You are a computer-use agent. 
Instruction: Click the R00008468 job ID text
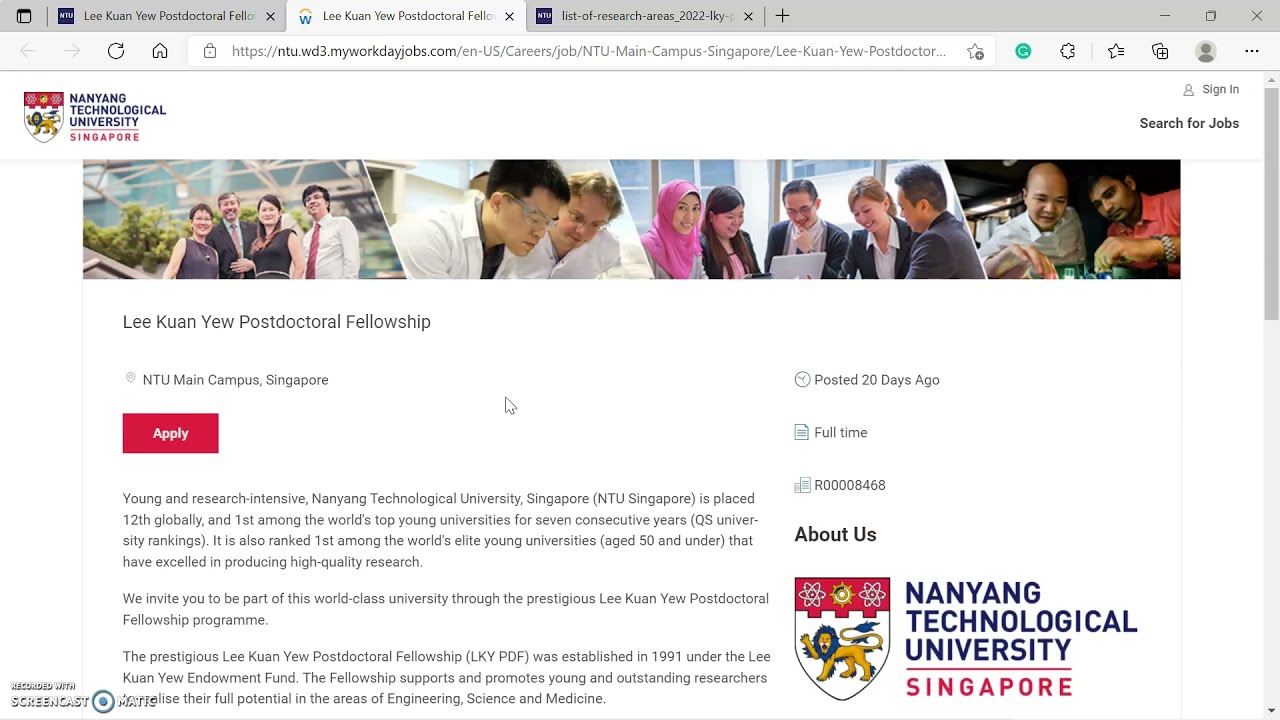pos(850,485)
